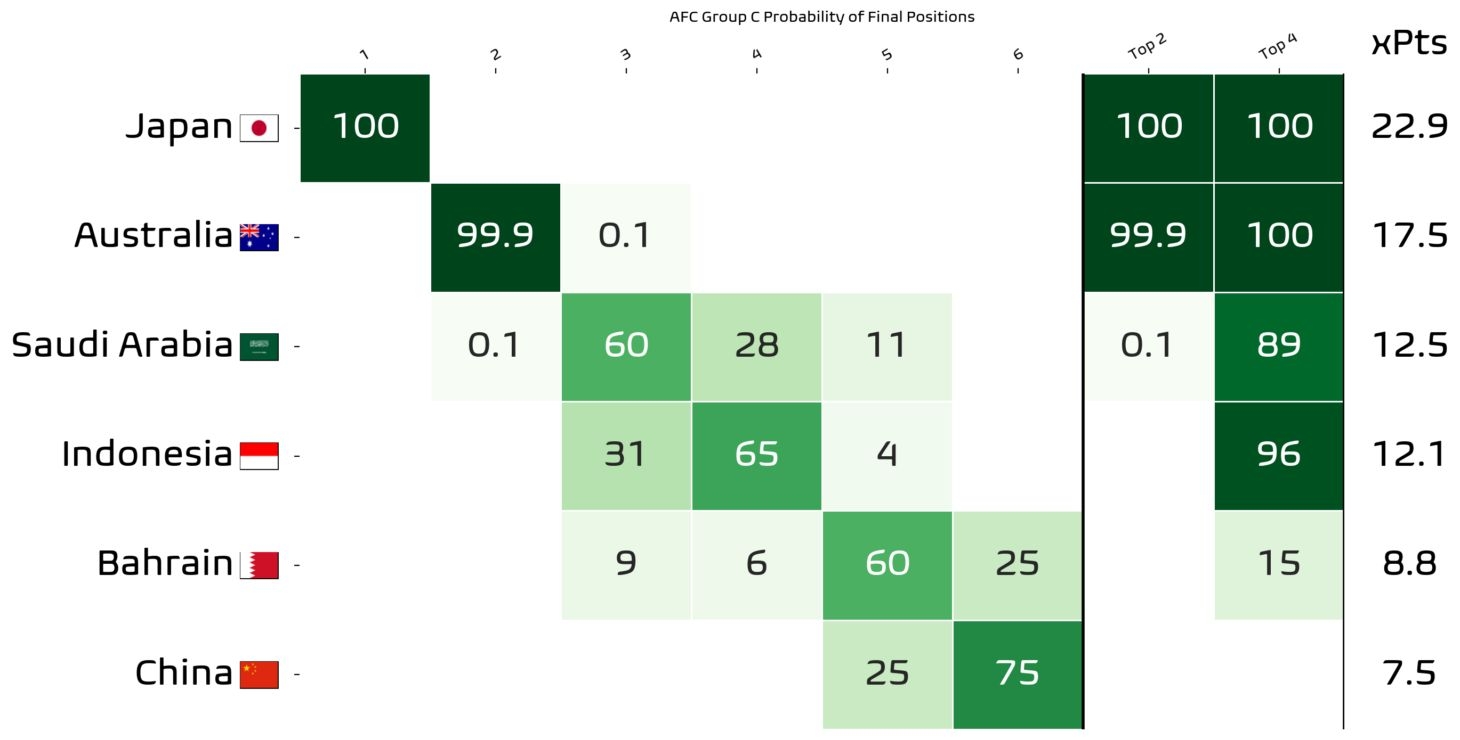Viewport: 1460px width, 740px height.
Task: Click the Saudi Arabia row label
Action: [122, 345]
